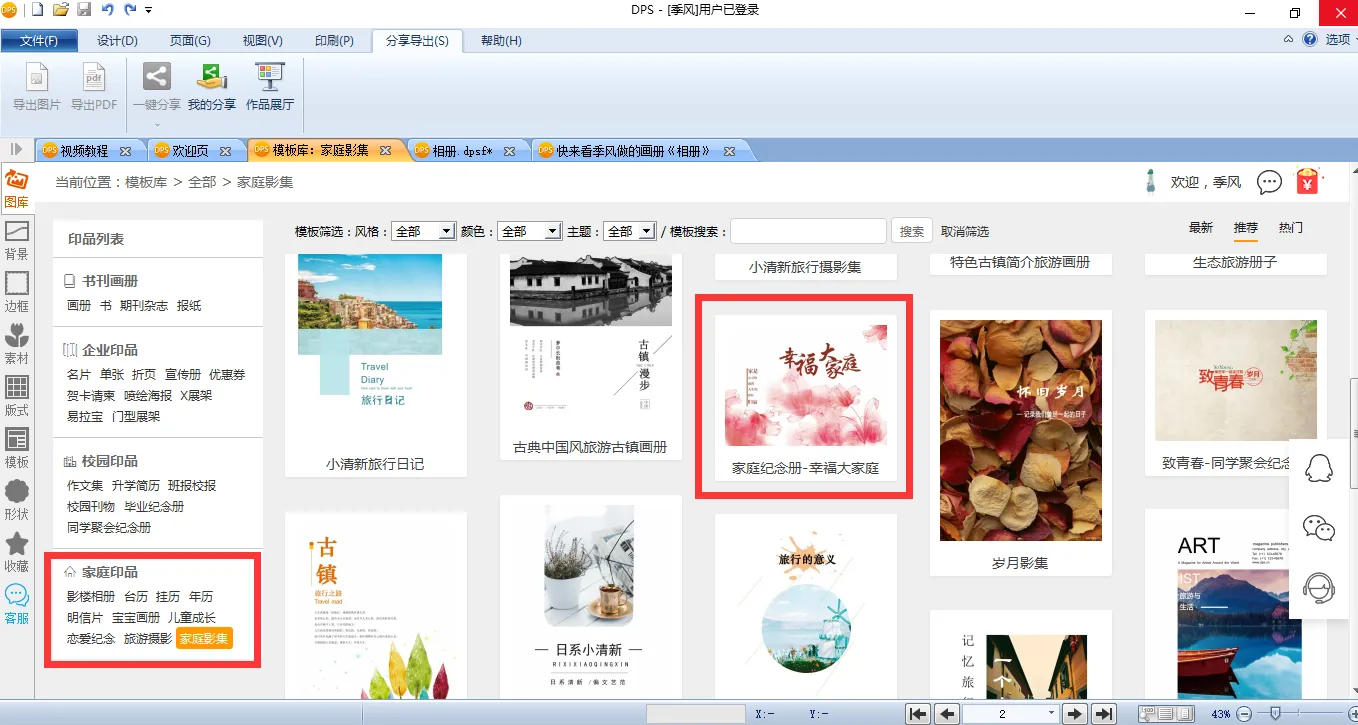Click 取消筛选 to clear filters
This screenshot has width=1358, height=725.
[965, 231]
